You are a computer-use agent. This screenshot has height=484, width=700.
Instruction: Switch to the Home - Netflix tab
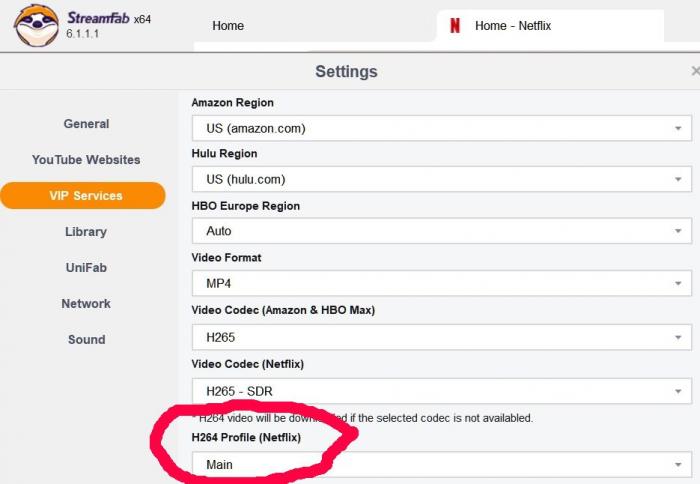click(550, 25)
